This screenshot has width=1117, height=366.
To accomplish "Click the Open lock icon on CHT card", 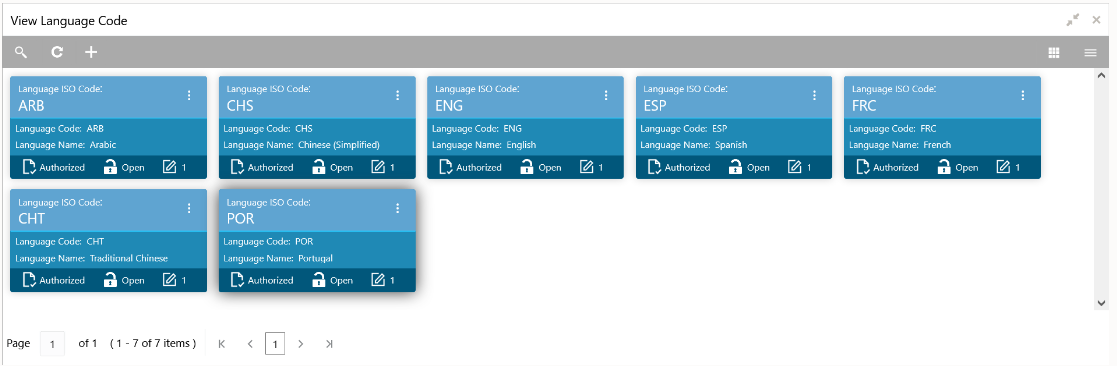I will pos(110,280).
